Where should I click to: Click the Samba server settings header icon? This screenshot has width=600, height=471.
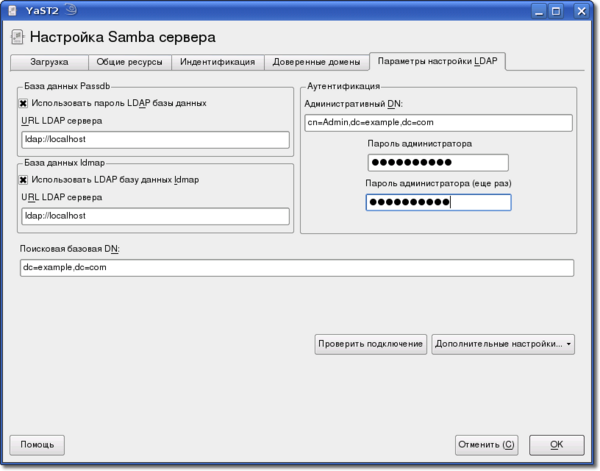pos(17,38)
